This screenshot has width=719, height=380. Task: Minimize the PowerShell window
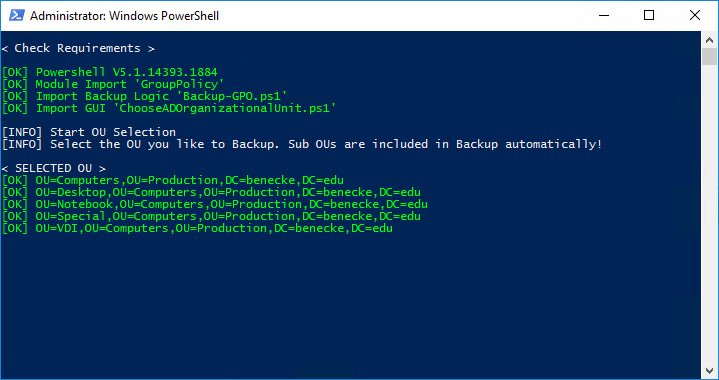point(604,16)
